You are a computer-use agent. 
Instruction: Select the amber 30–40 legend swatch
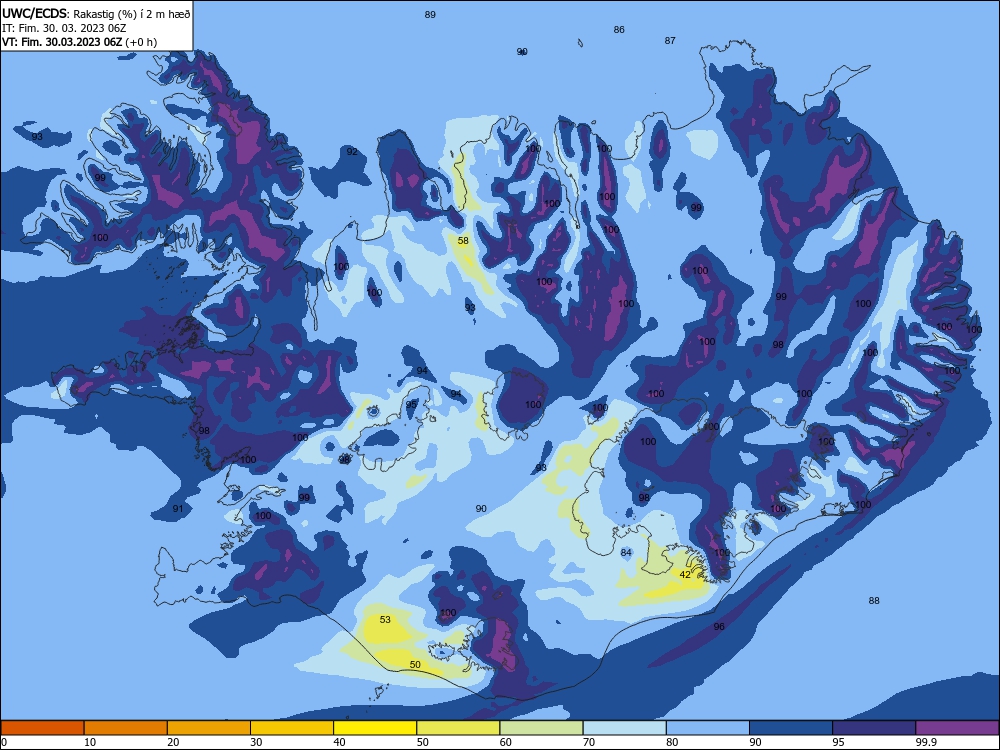(x=292, y=728)
